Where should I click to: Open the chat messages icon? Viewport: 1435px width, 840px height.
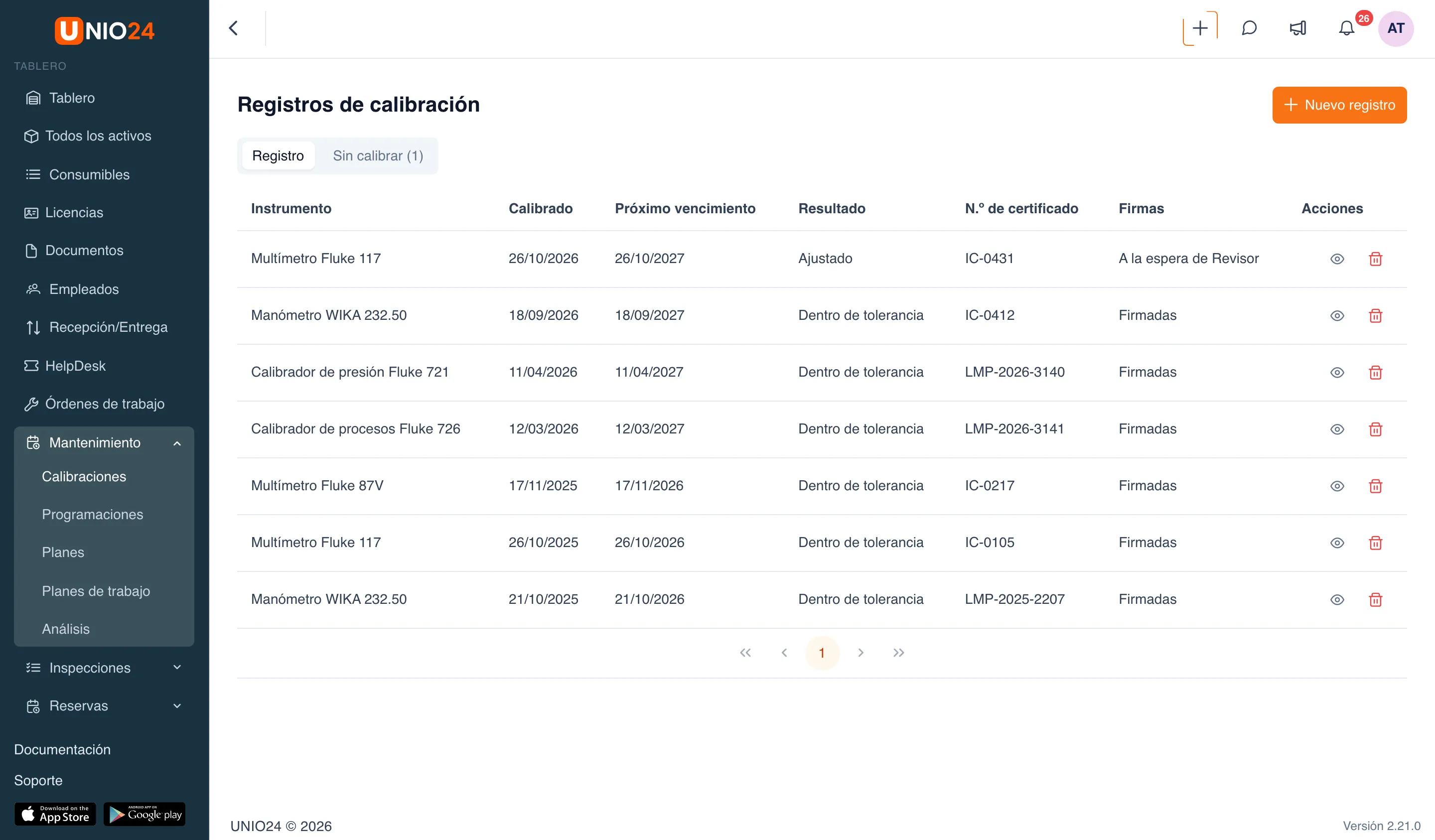[x=1249, y=28]
